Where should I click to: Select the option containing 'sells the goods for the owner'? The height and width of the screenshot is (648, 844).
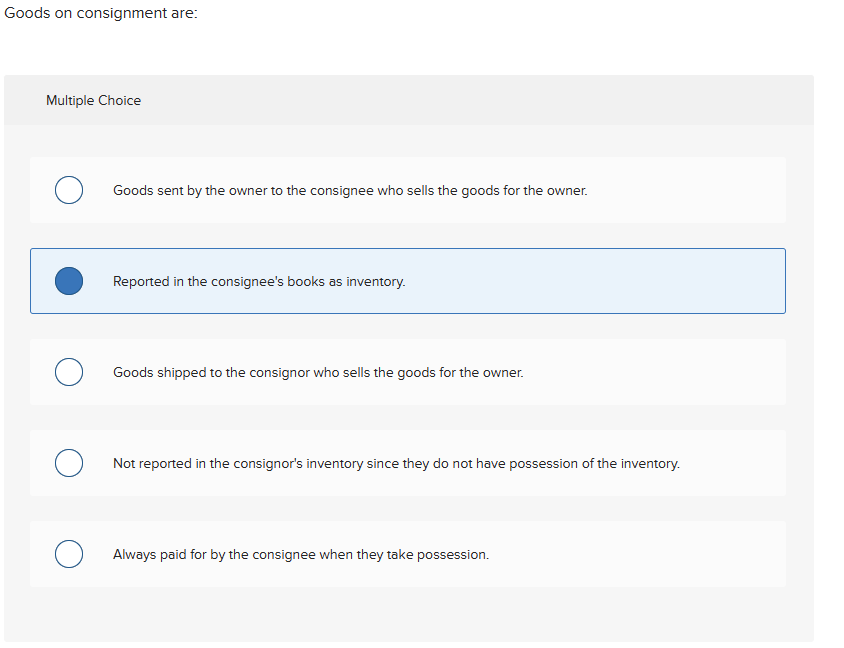point(350,190)
